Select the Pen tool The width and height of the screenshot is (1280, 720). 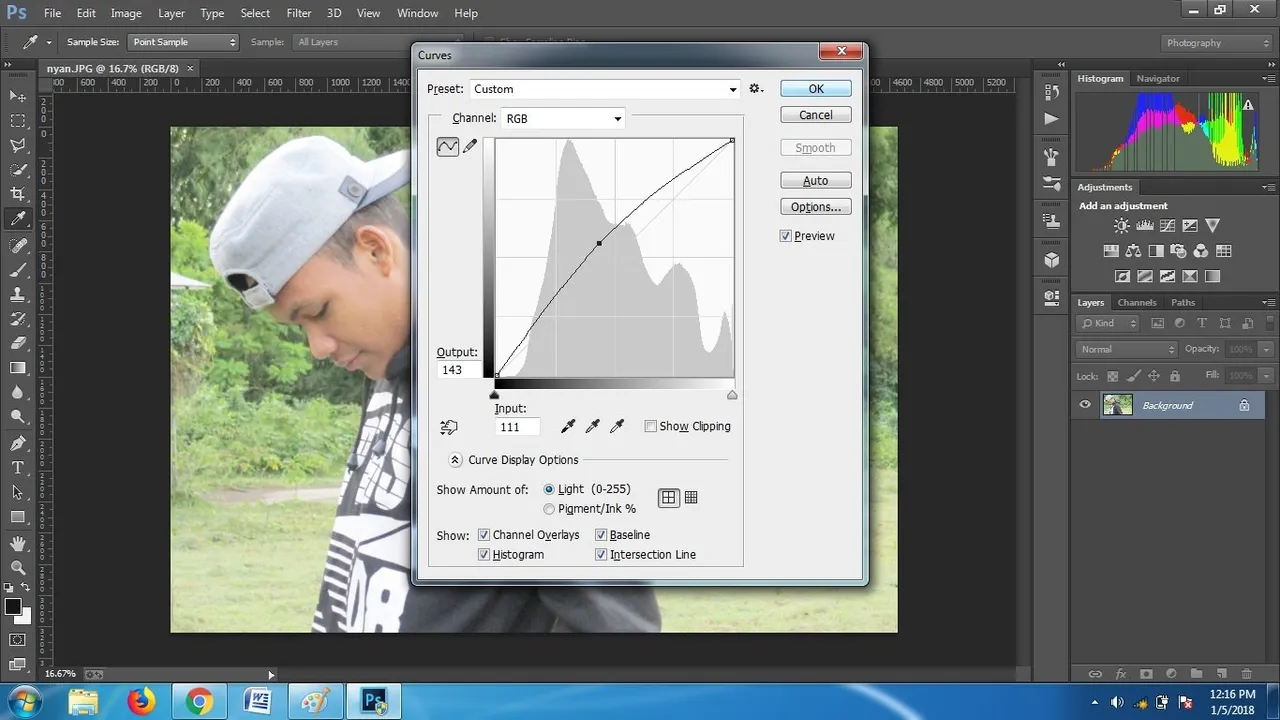point(18,443)
